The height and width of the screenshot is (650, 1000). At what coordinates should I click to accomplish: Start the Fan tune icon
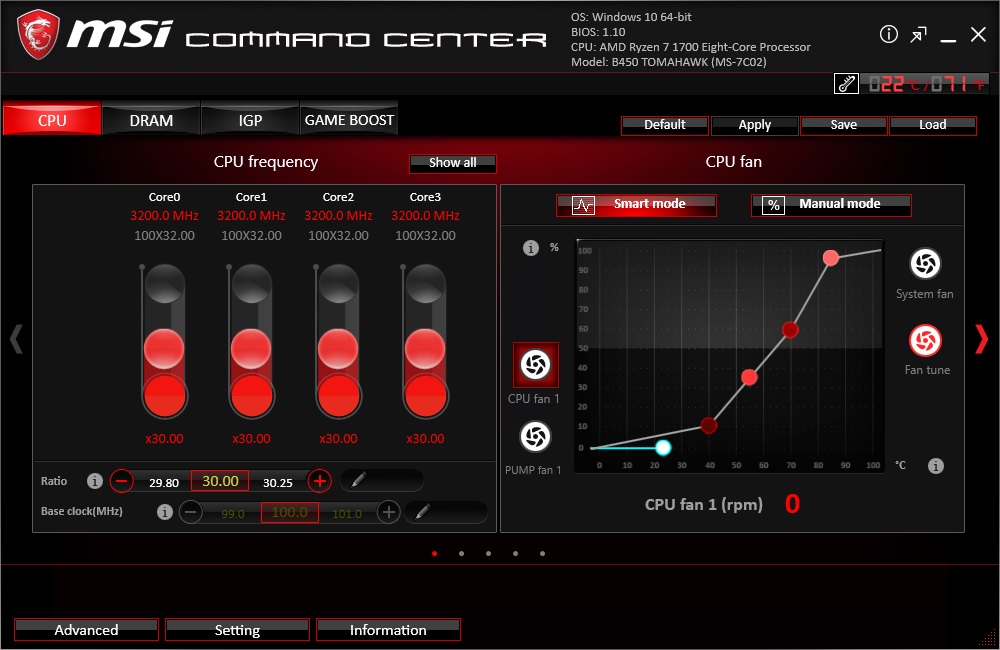pyautogui.click(x=925, y=341)
